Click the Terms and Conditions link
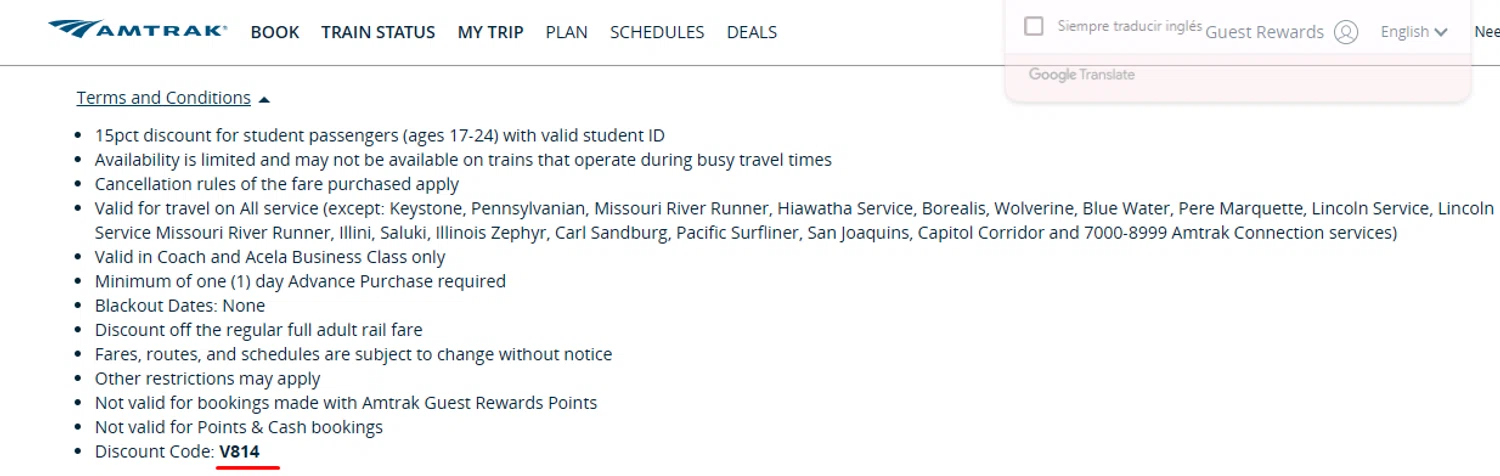Screen dimensions: 1500x476 pos(163,98)
